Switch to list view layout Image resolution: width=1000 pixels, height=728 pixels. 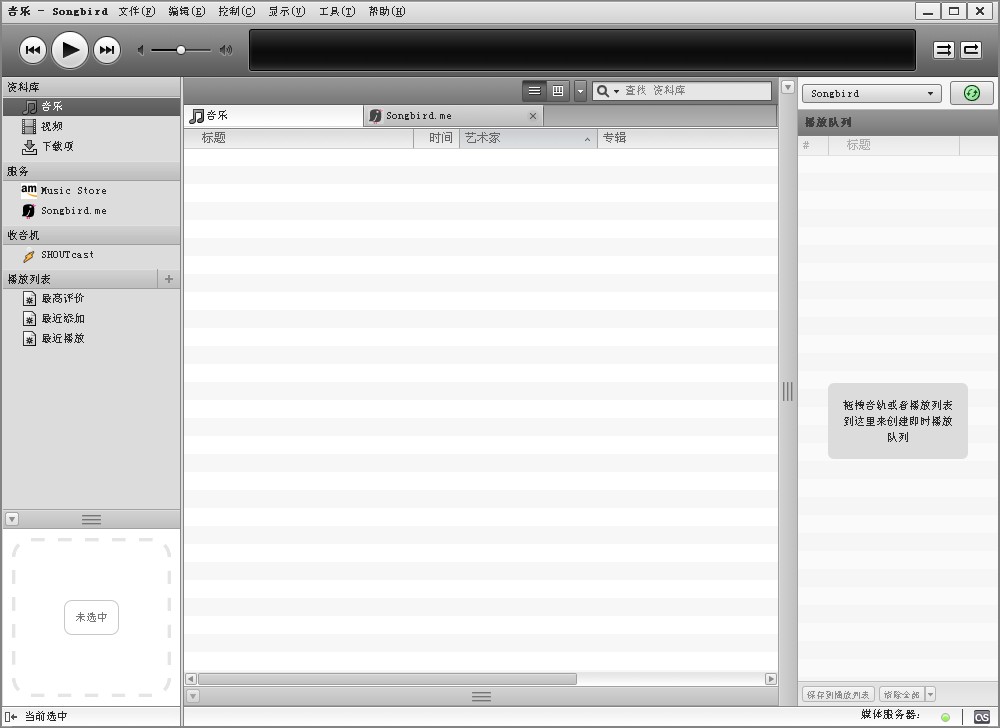[x=534, y=91]
